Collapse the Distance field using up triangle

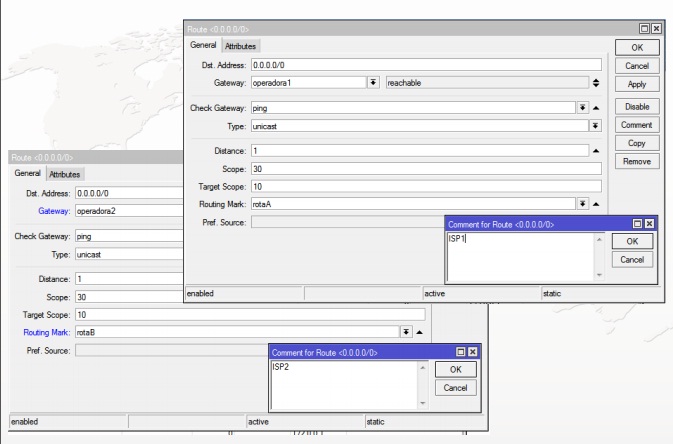(595, 151)
